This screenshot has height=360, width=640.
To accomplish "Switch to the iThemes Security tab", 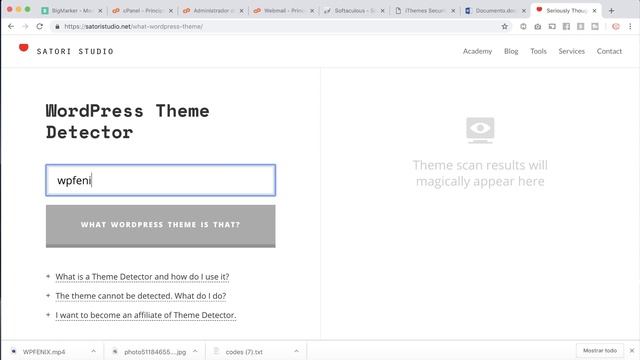I will (x=424, y=11).
